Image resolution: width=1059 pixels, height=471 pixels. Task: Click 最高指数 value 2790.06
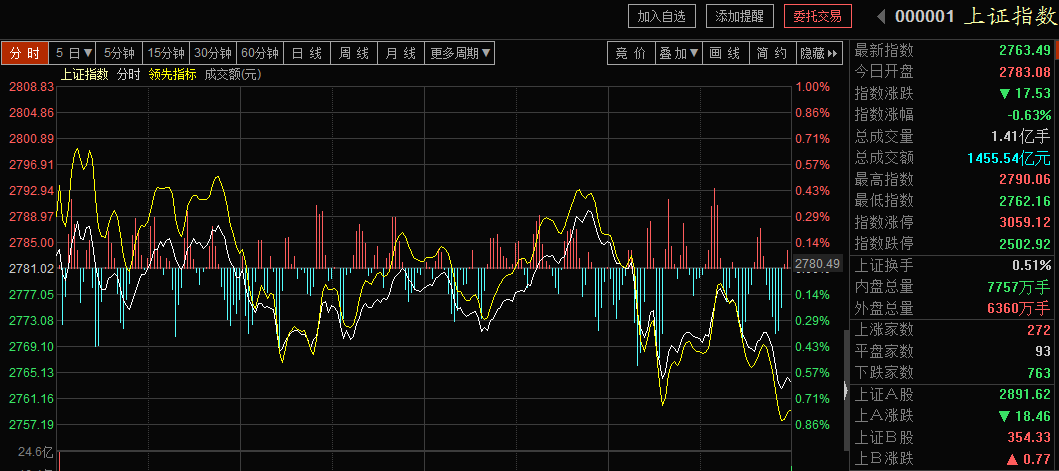coord(1025,180)
